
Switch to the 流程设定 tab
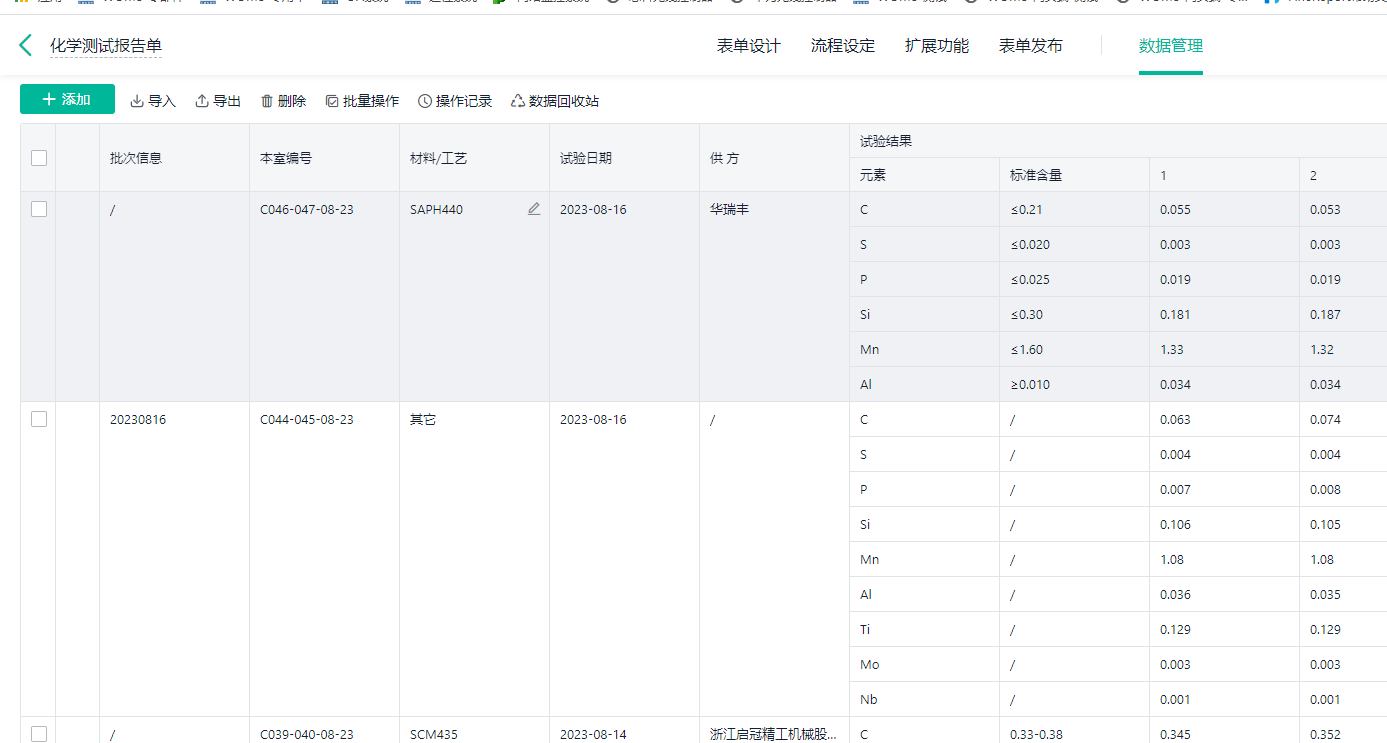click(x=843, y=45)
